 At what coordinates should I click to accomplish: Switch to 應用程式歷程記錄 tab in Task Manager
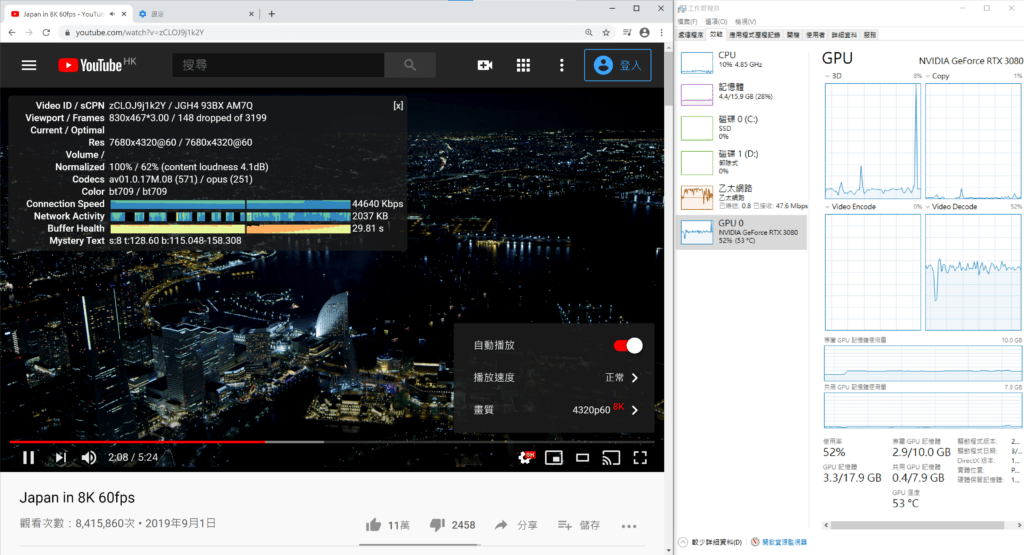tap(754, 35)
